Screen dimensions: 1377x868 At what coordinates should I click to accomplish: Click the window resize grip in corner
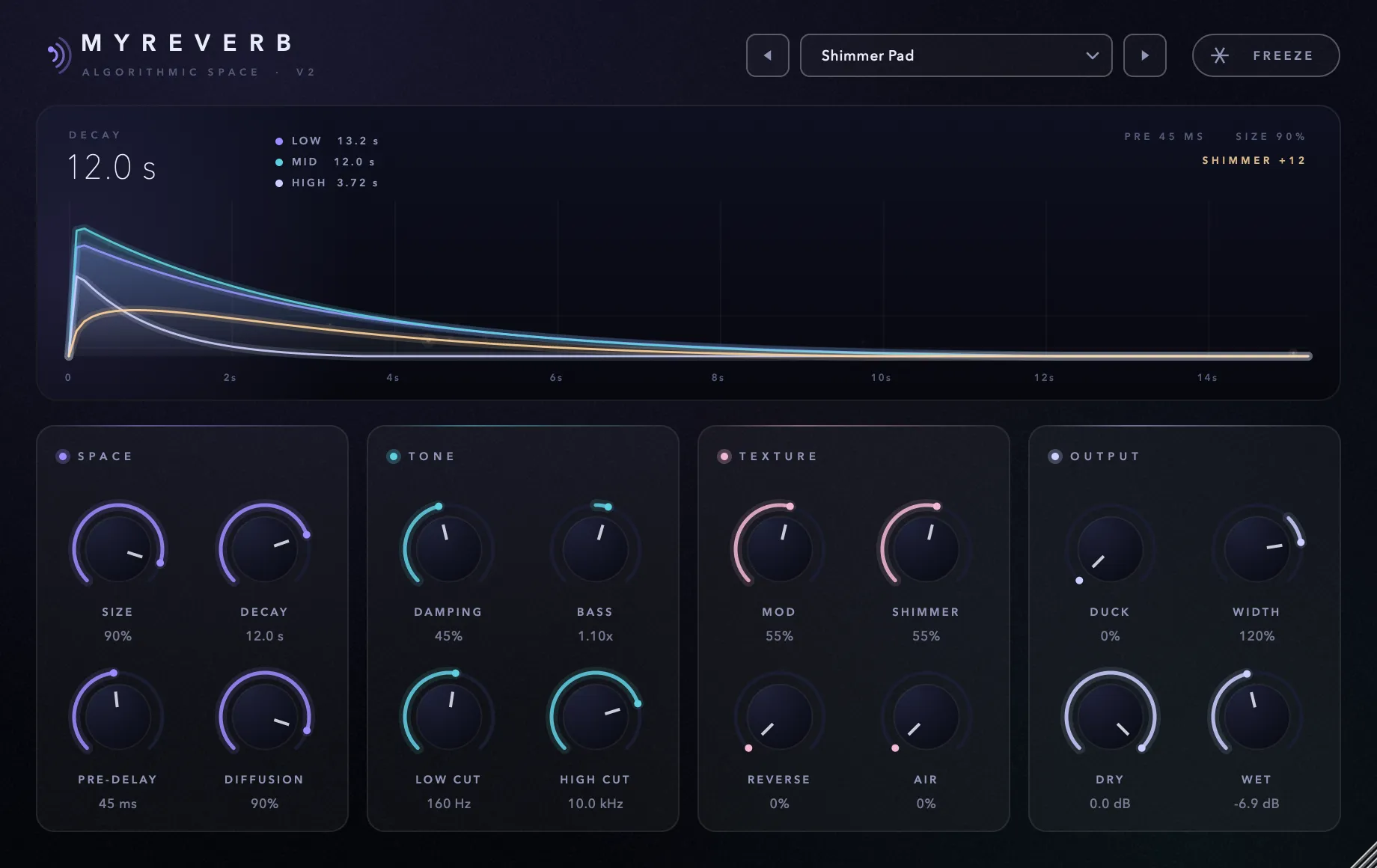point(1364,855)
